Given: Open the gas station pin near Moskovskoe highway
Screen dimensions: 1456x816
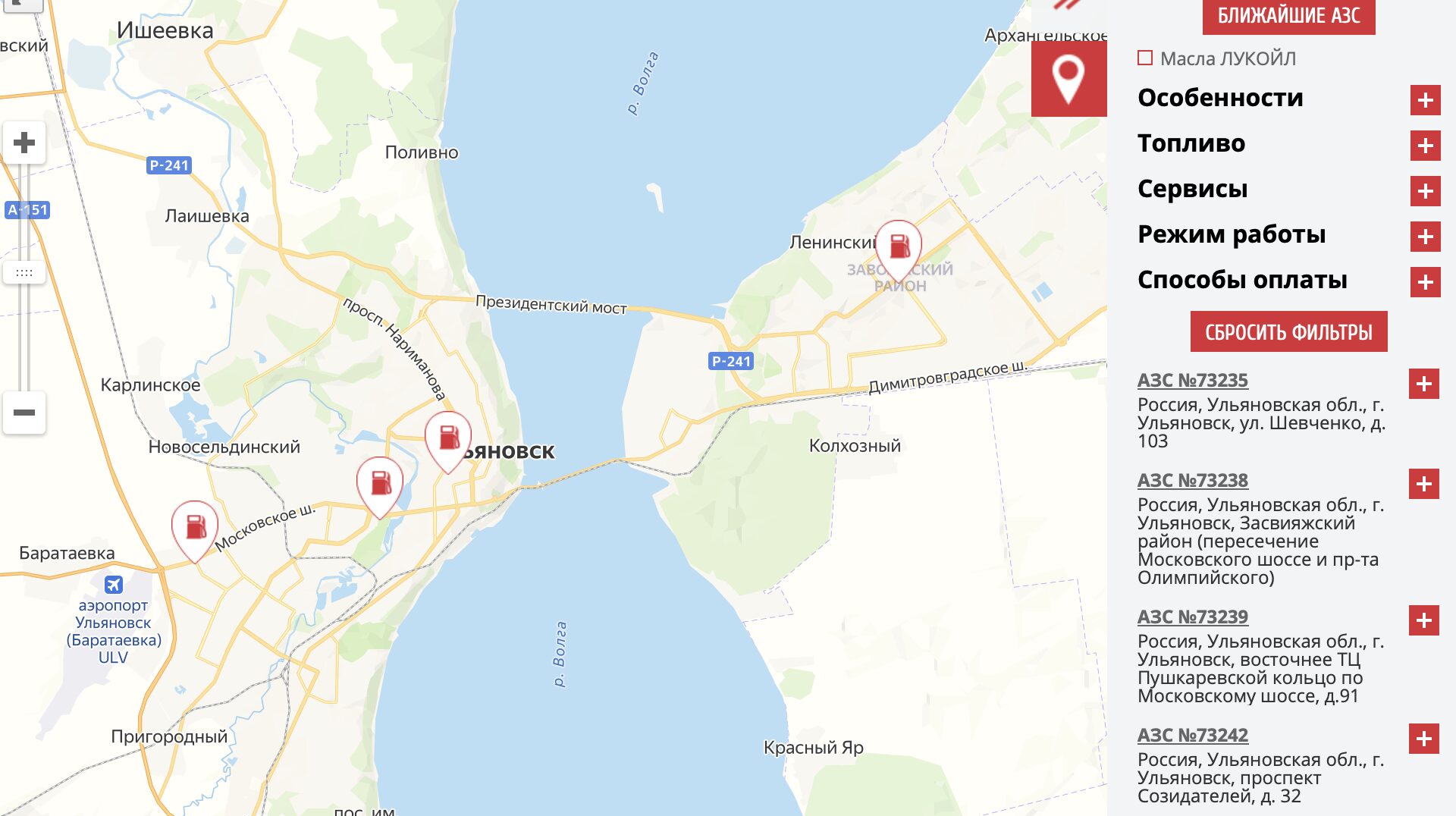Looking at the screenshot, I should [x=380, y=487].
